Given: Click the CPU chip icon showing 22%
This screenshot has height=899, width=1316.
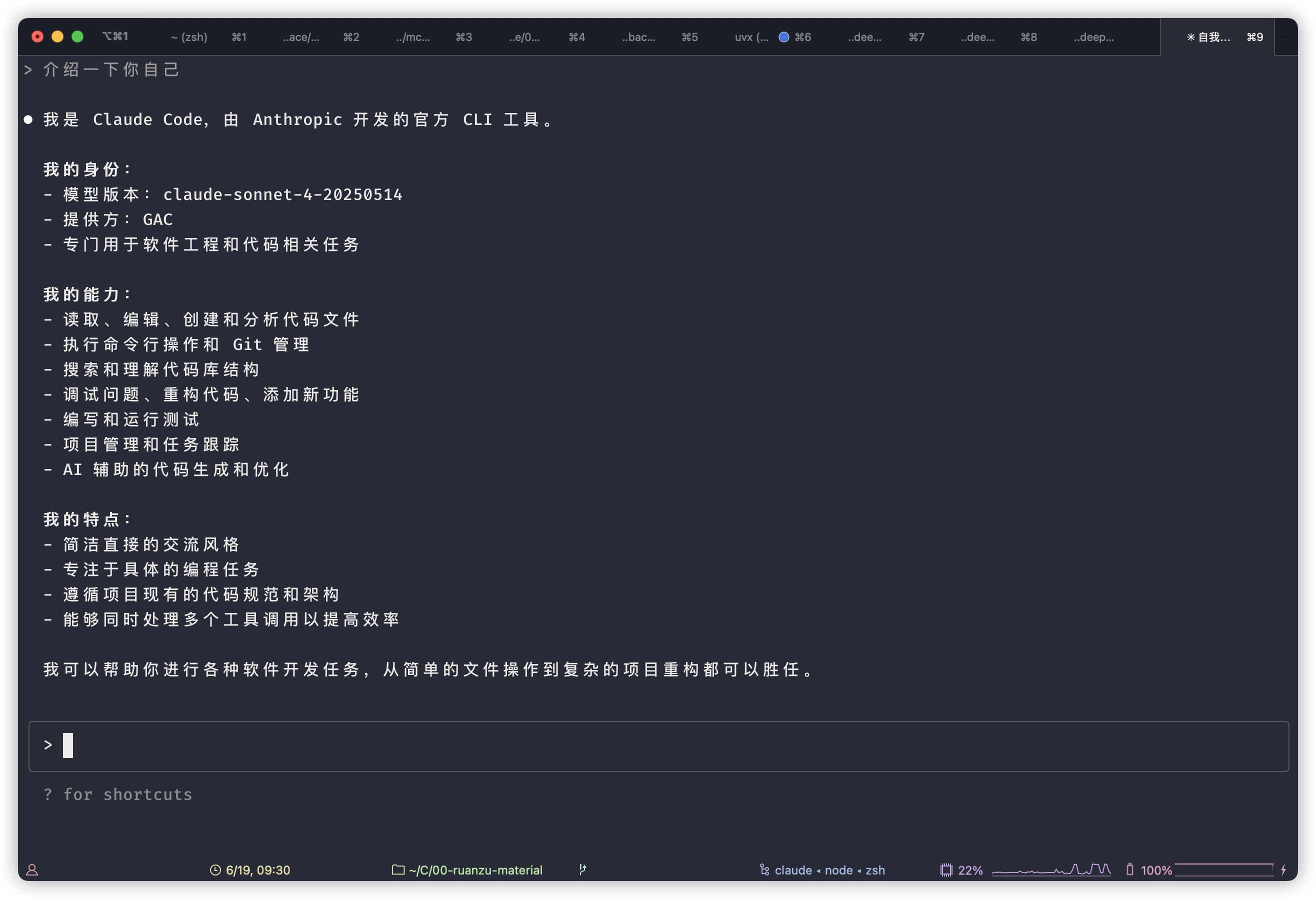Looking at the screenshot, I should [946, 870].
